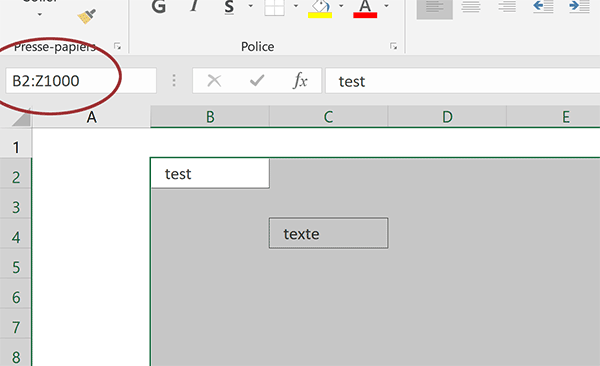This screenshot has height=366, width=600.
Task: Open the underline style dropdown arrow
Action: click(x=251, y=6)
